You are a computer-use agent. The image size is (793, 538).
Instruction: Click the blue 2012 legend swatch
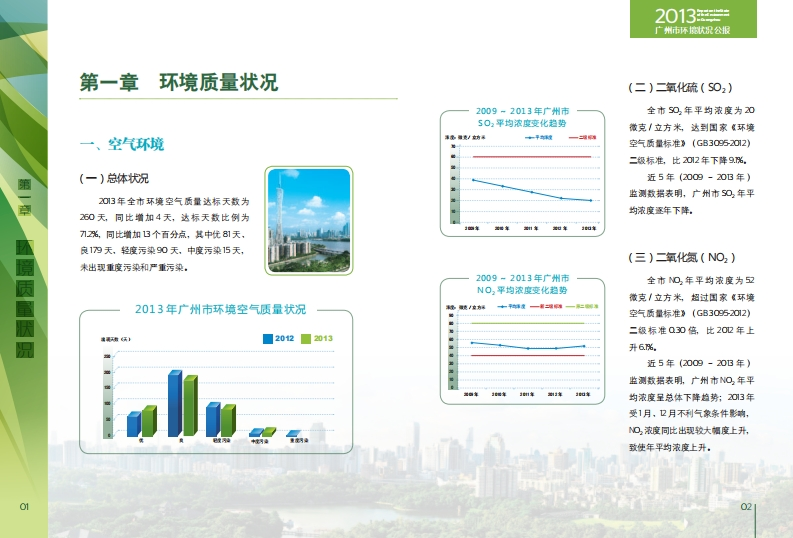point(267,339)
